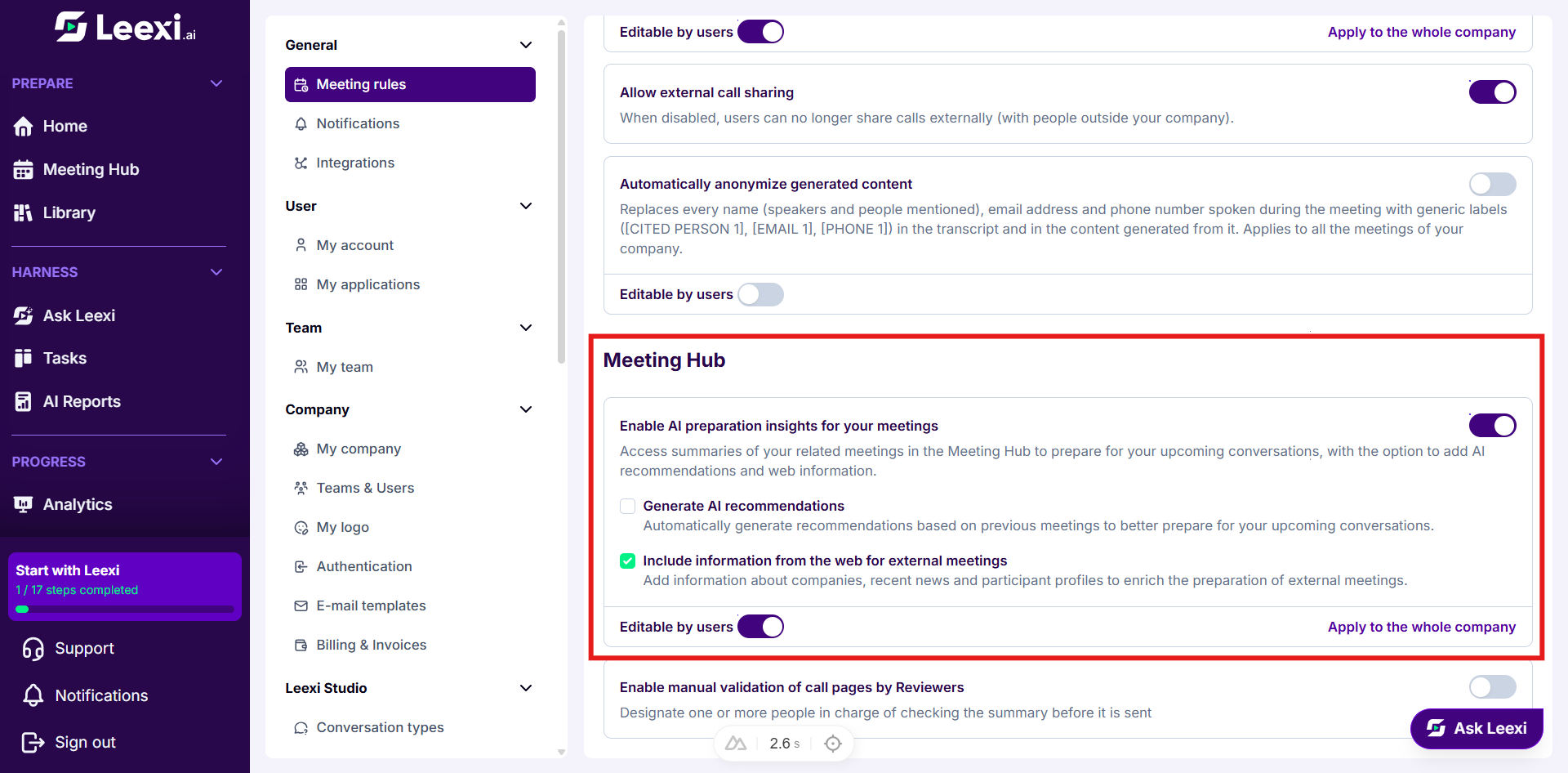Click the Sign out arrow icon
This screenshot has width=1568, height=773.
tap(33, 742)
